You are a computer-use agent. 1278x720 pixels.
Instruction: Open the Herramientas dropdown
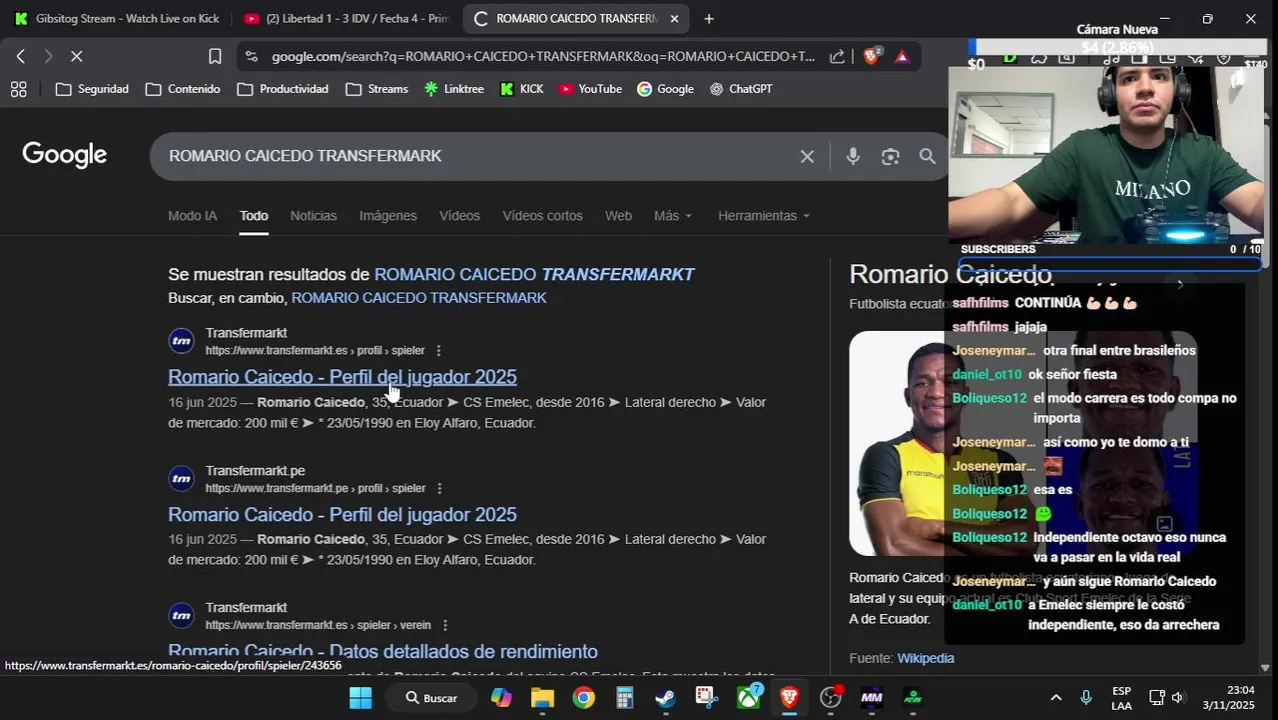[764, 216]
